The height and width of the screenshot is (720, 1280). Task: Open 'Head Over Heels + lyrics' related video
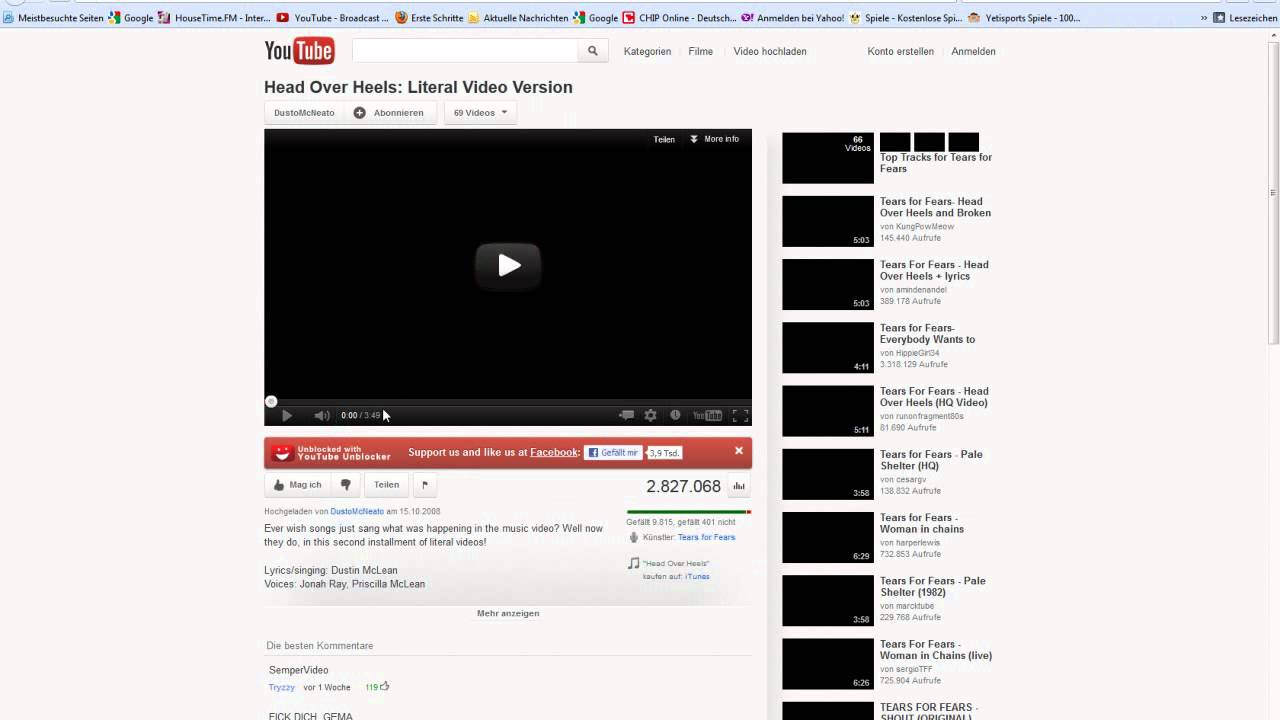click(934, 270)
